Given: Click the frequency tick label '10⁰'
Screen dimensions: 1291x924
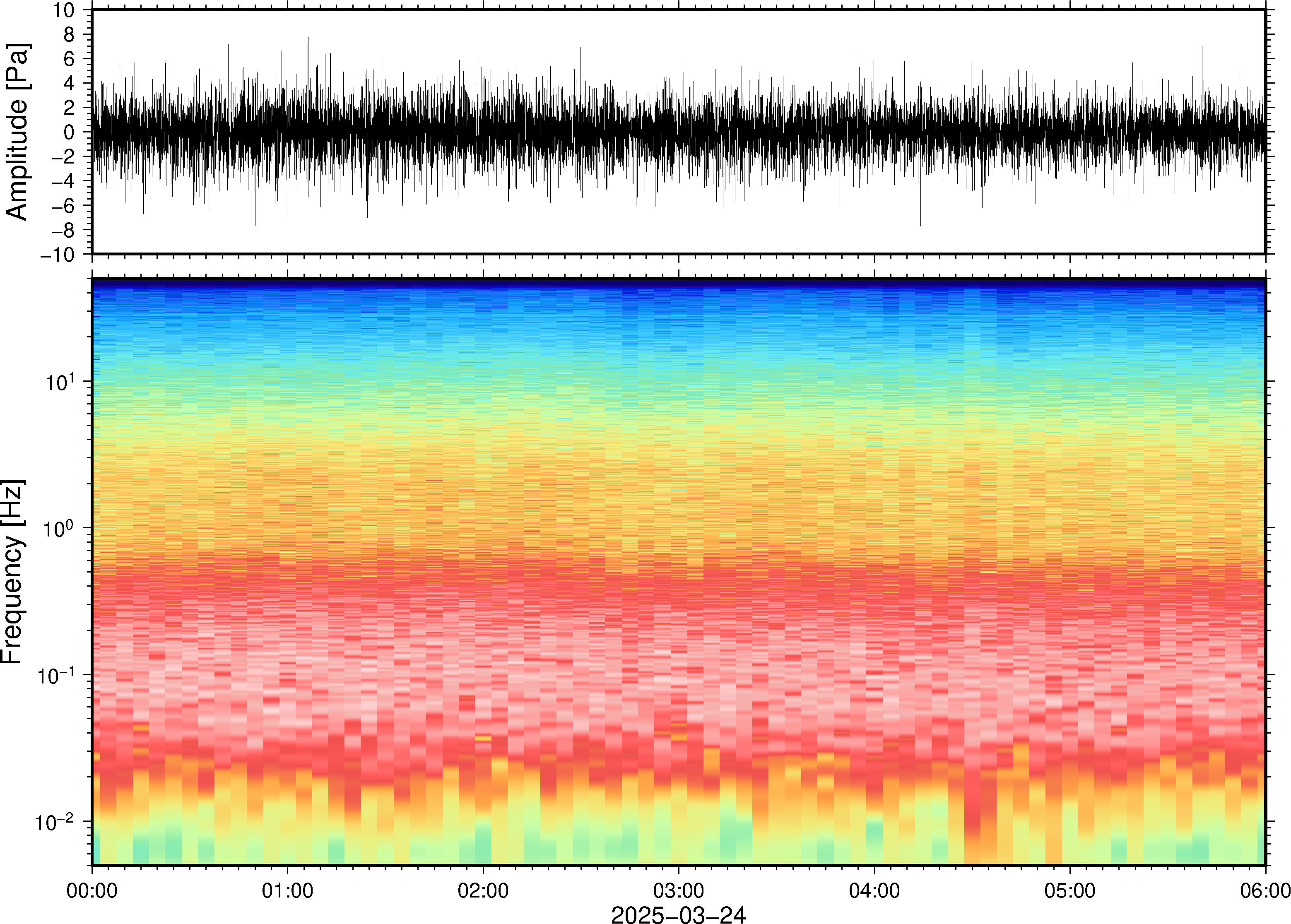Looking at the screenshot, I should coord(60,527).
